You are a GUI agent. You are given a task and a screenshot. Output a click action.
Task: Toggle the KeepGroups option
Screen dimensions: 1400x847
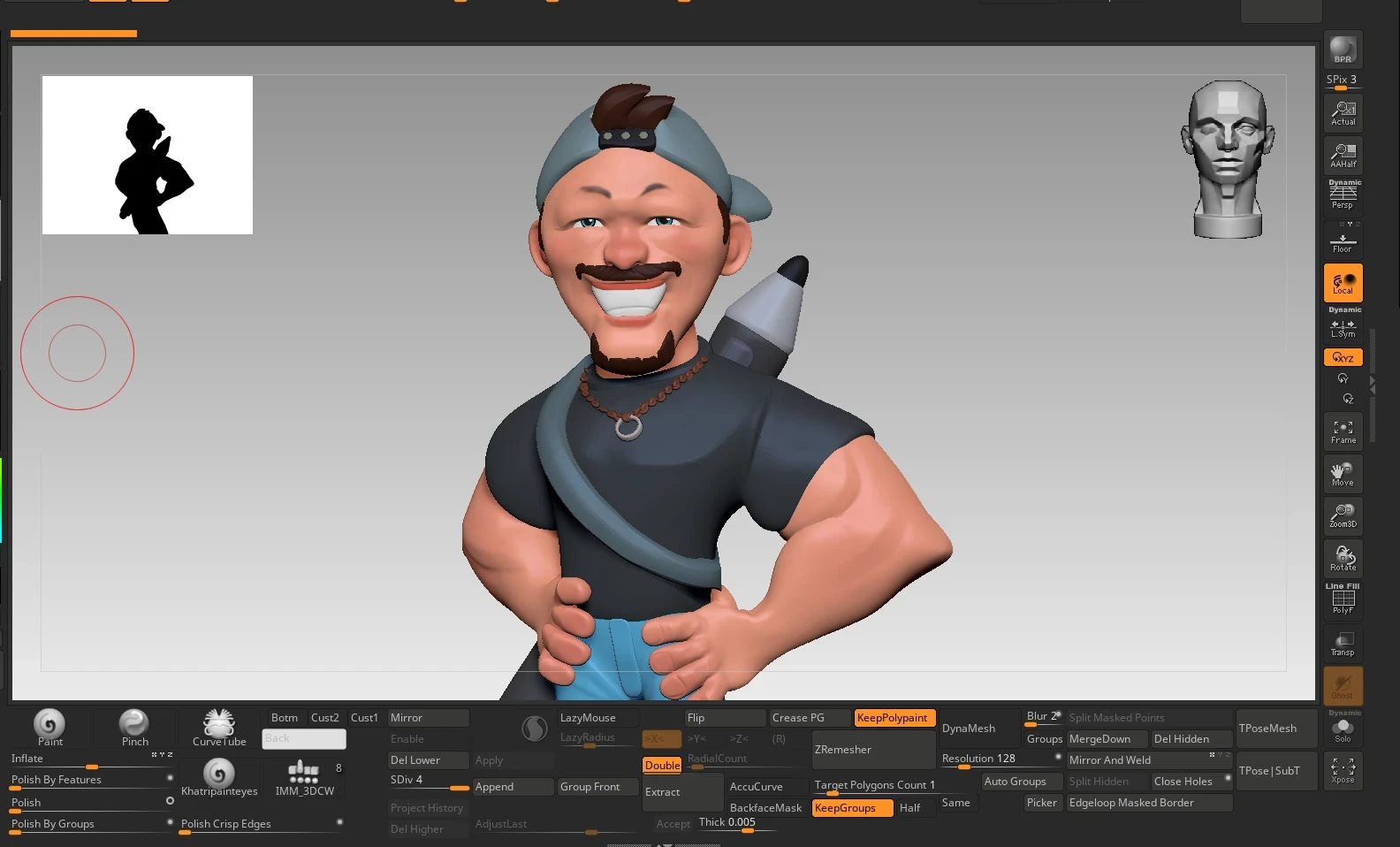coord(852,808)
